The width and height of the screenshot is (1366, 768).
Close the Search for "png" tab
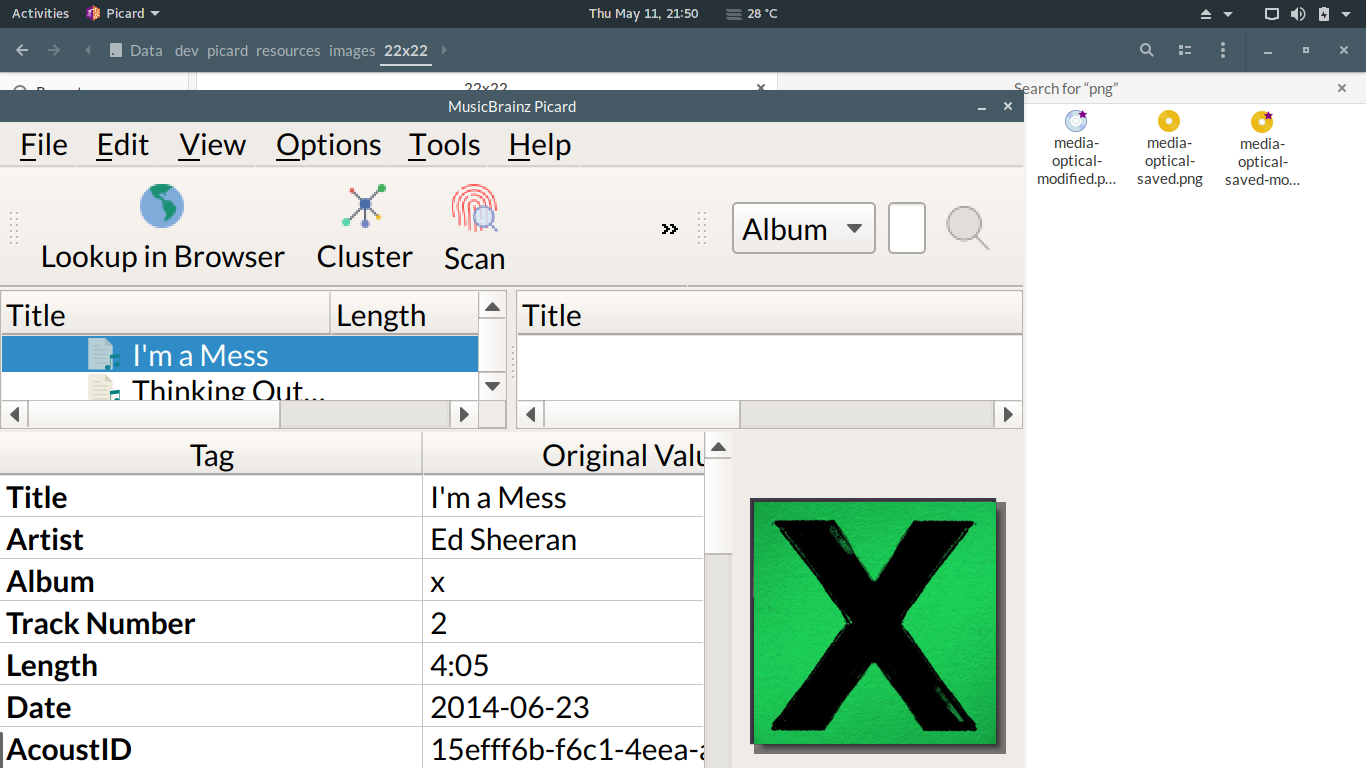(x=1342, y=88)
